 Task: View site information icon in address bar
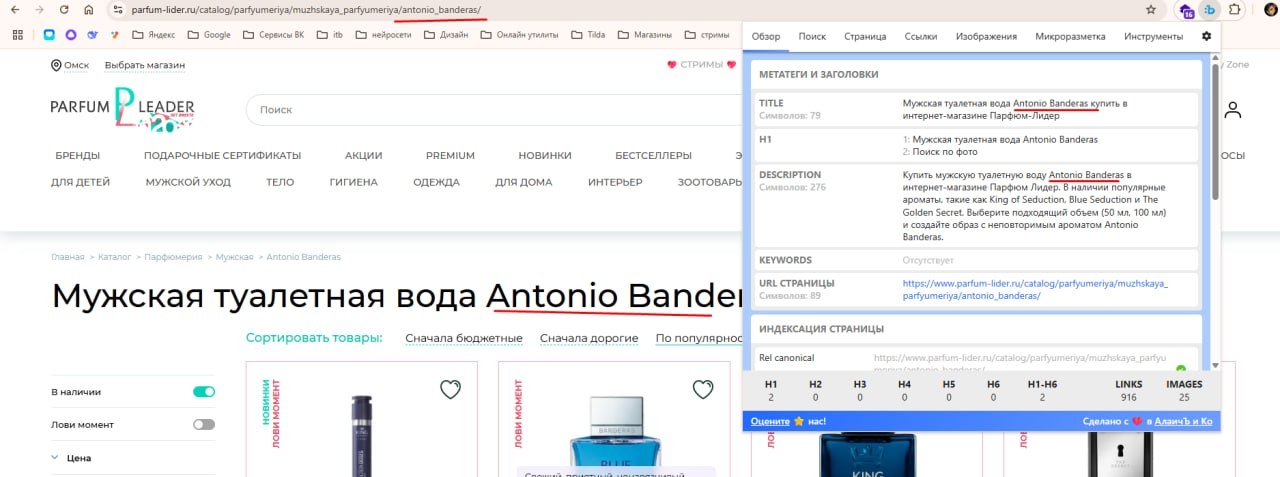[118, 10]
